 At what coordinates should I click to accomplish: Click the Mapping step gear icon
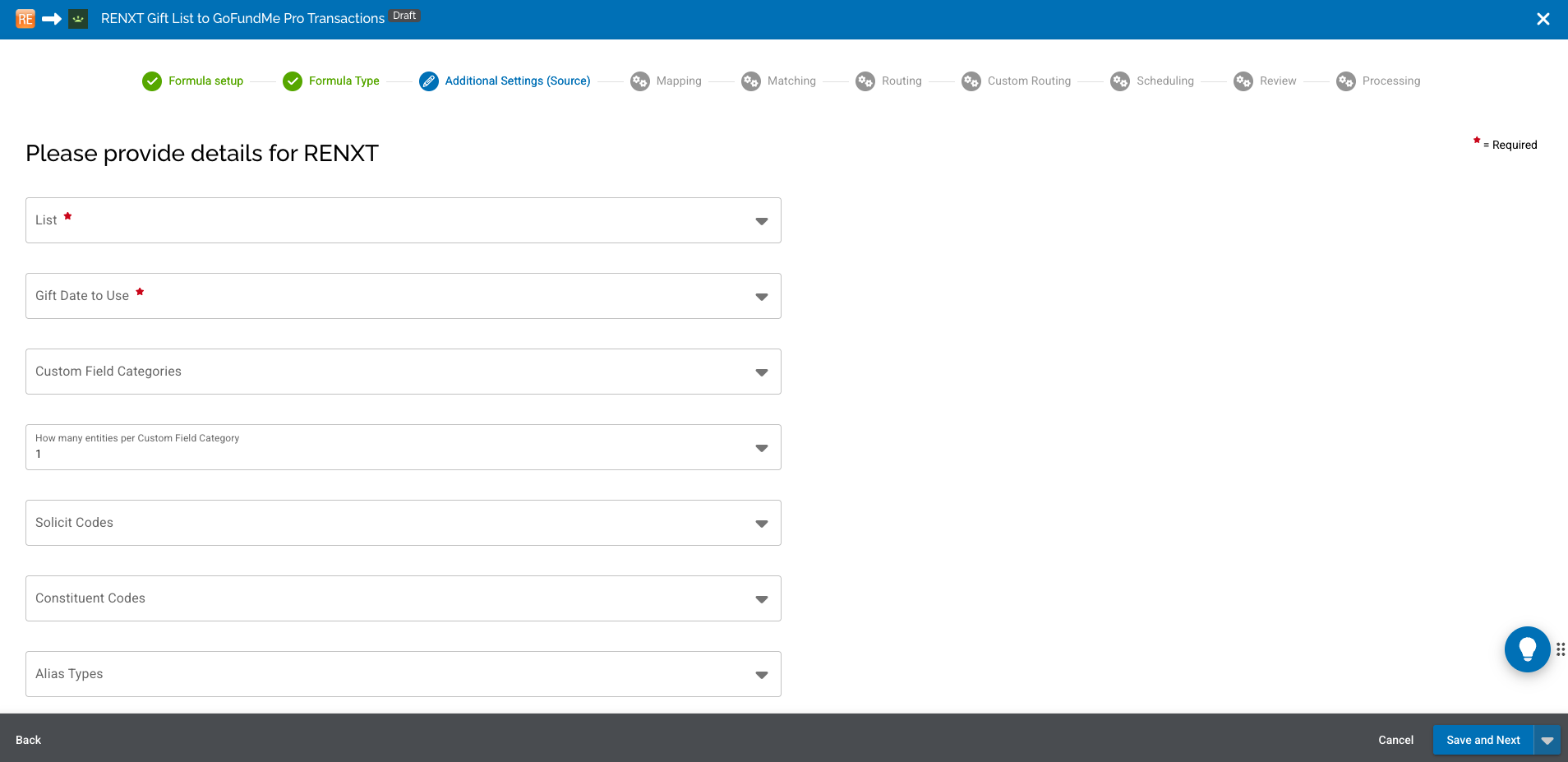pos(640,81)
